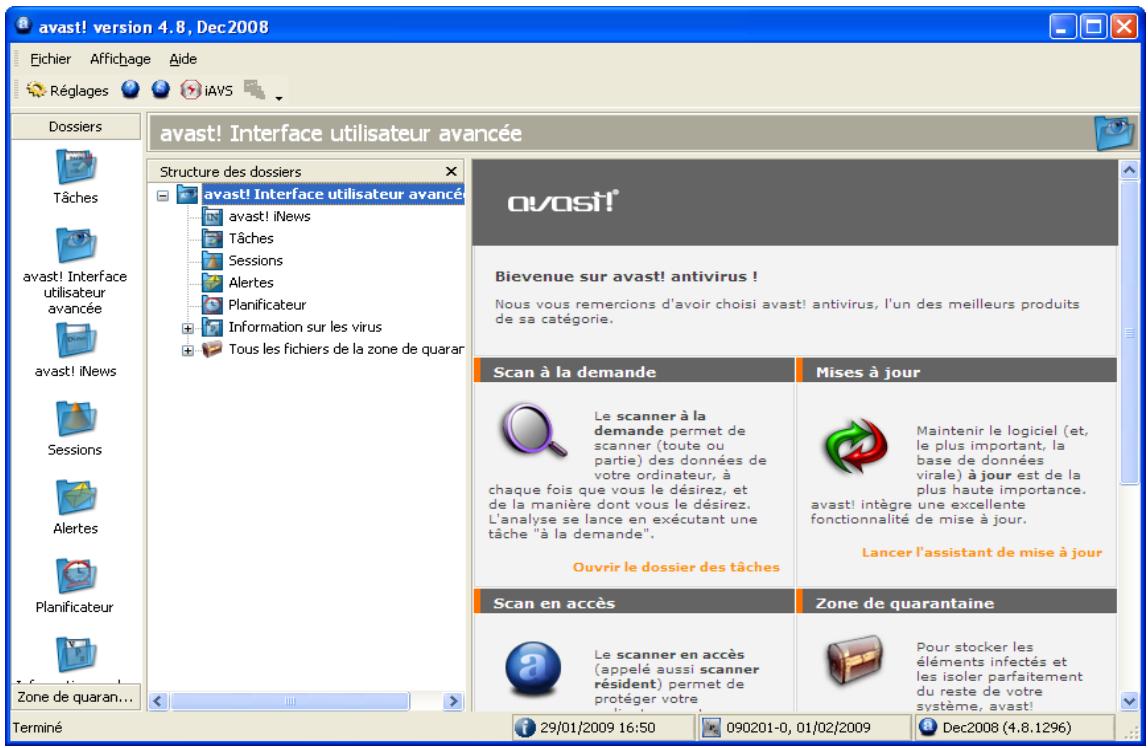Click Ouvrir le dossier des tâches link
Image resolution: width=1148 pixels, height=748 pixels.
tap(676, 567)
